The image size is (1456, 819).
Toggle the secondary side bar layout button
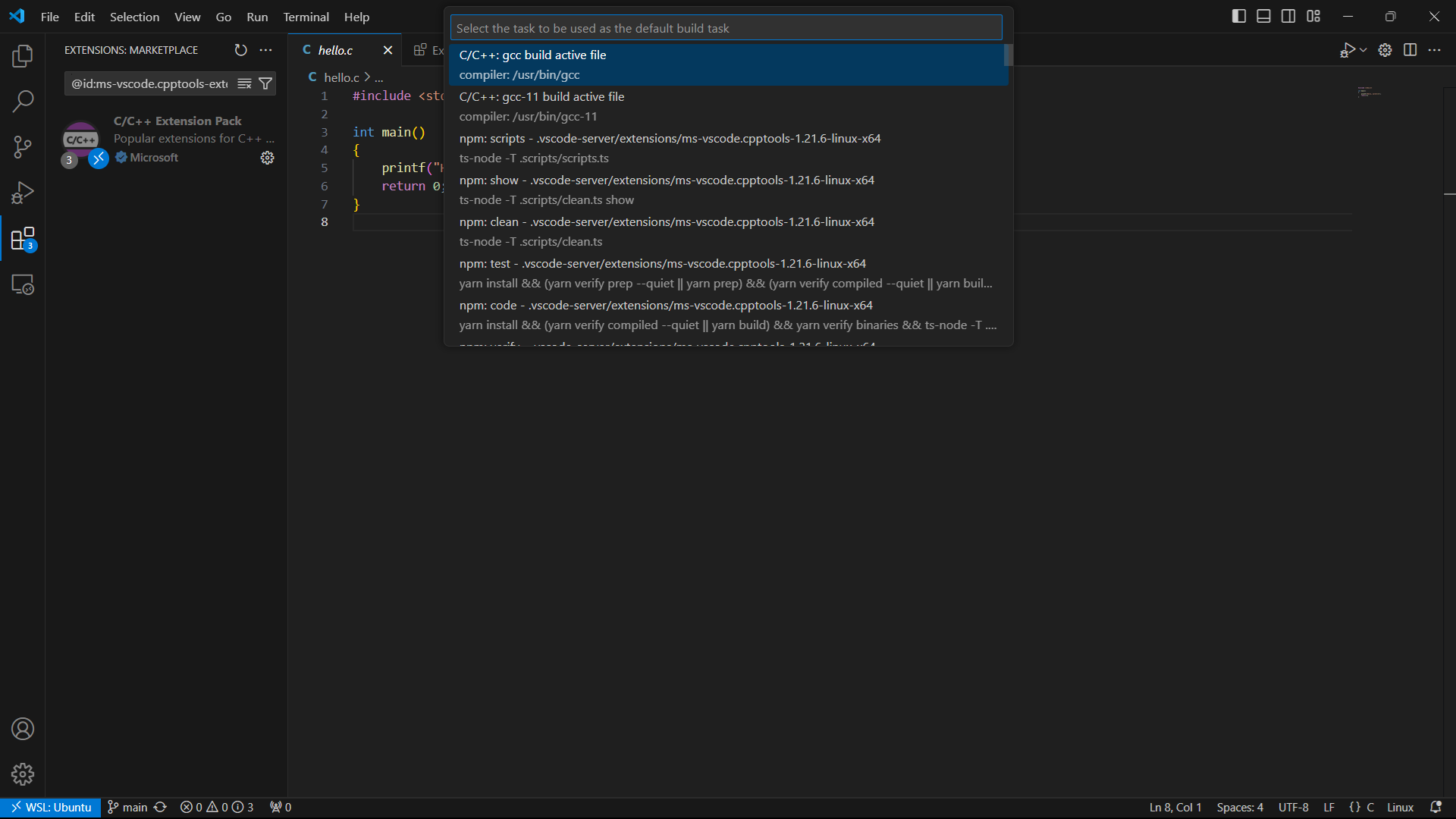coord(1288,17)
